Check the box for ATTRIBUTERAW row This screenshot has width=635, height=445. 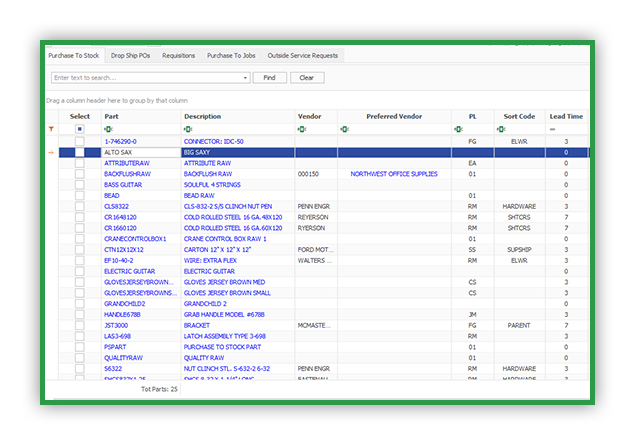coord(80,163)
